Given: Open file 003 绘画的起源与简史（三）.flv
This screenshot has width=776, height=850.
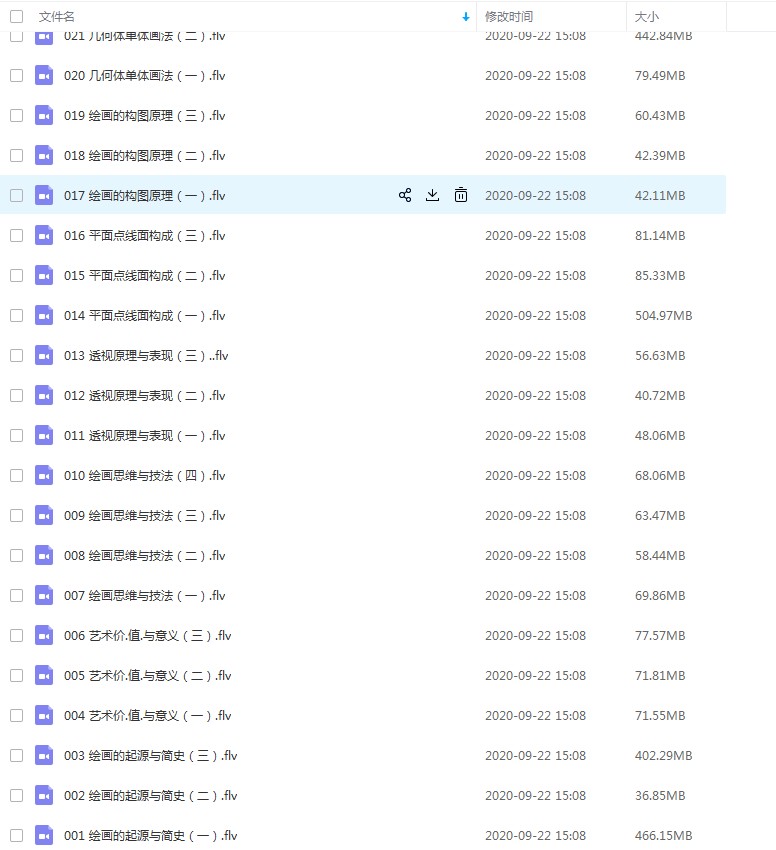Looking at the screenshot, I should pos(151,756).
